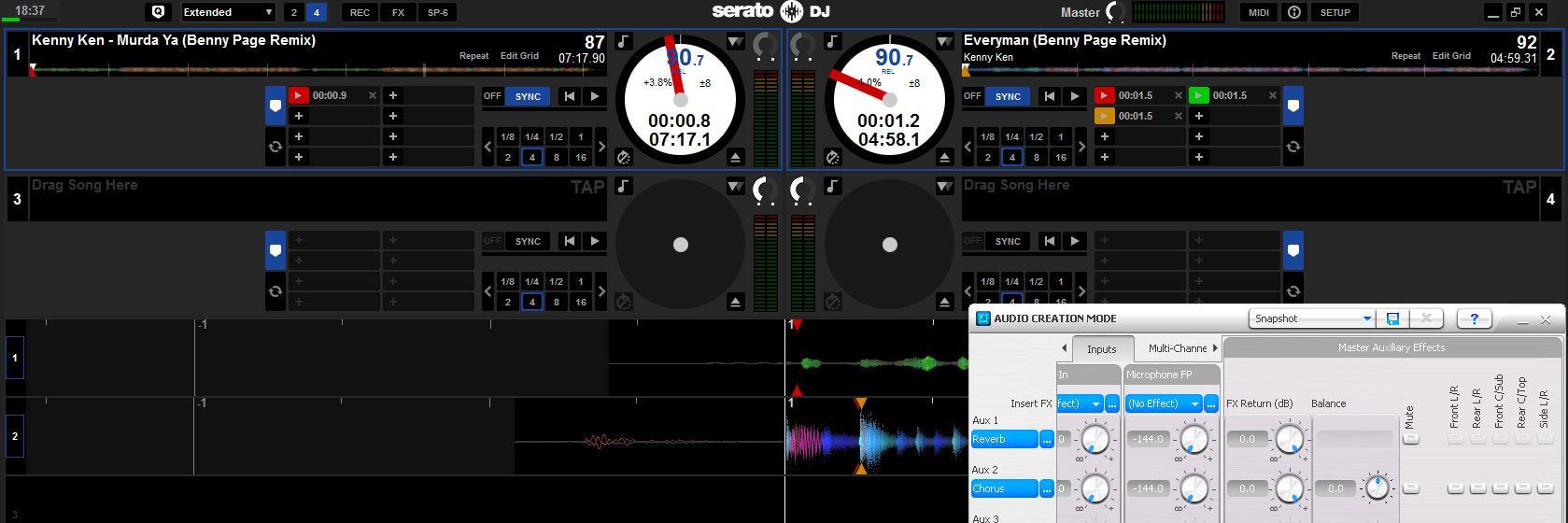The image size is (1568, 523).
Task: Open the Extended view mode dropdown
Action: 228,12
